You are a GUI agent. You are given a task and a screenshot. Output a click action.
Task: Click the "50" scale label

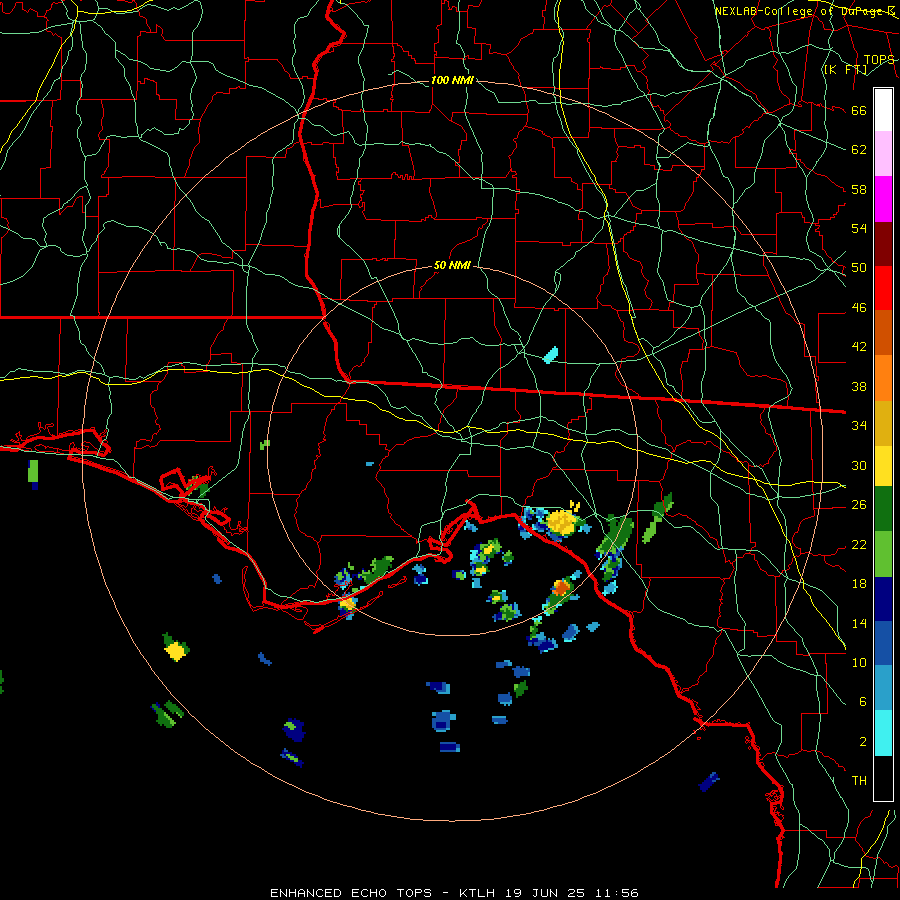859,268
